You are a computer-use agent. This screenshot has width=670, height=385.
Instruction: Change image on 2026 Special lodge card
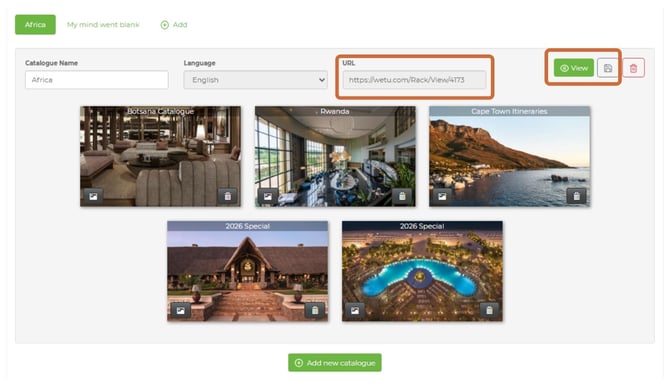pos(180,311)
